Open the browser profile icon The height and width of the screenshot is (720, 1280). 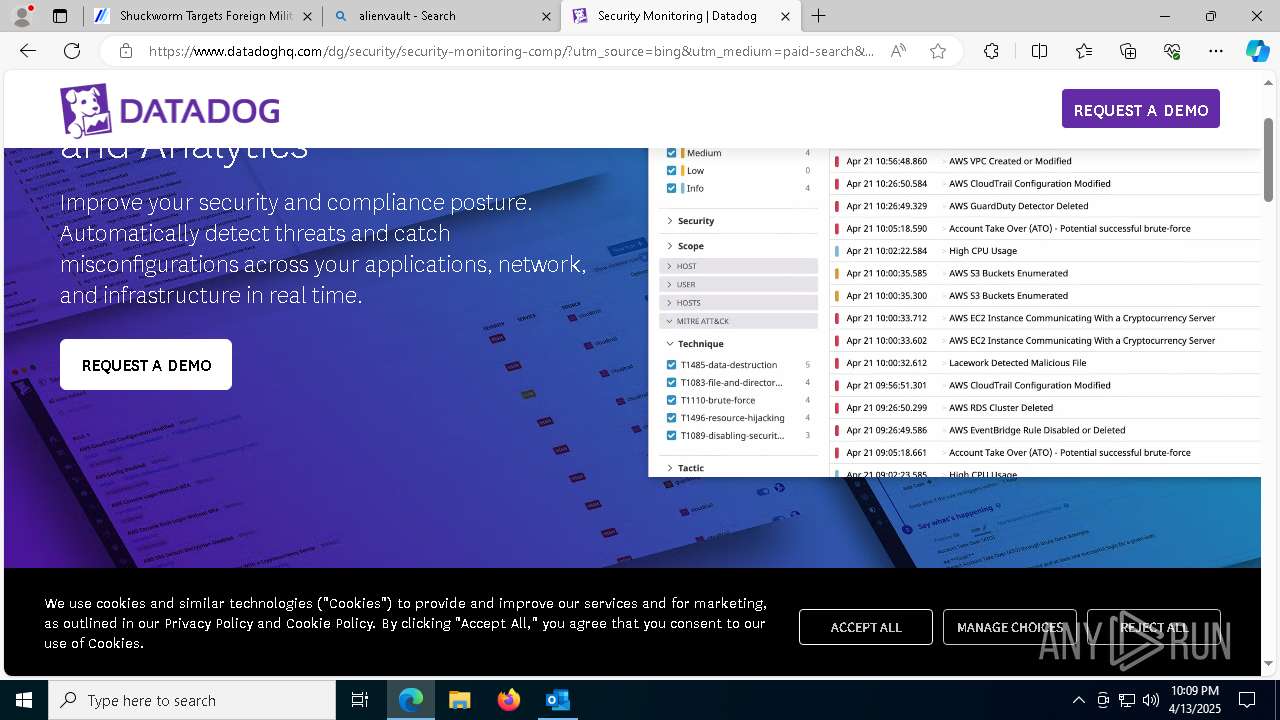pyautogui.click(x=21, y=16)
